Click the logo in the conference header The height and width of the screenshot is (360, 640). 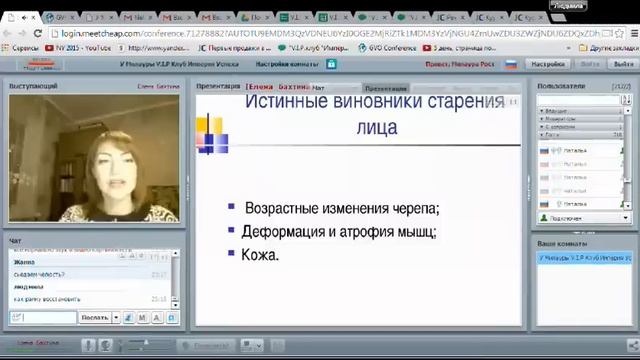click(39, 64)
